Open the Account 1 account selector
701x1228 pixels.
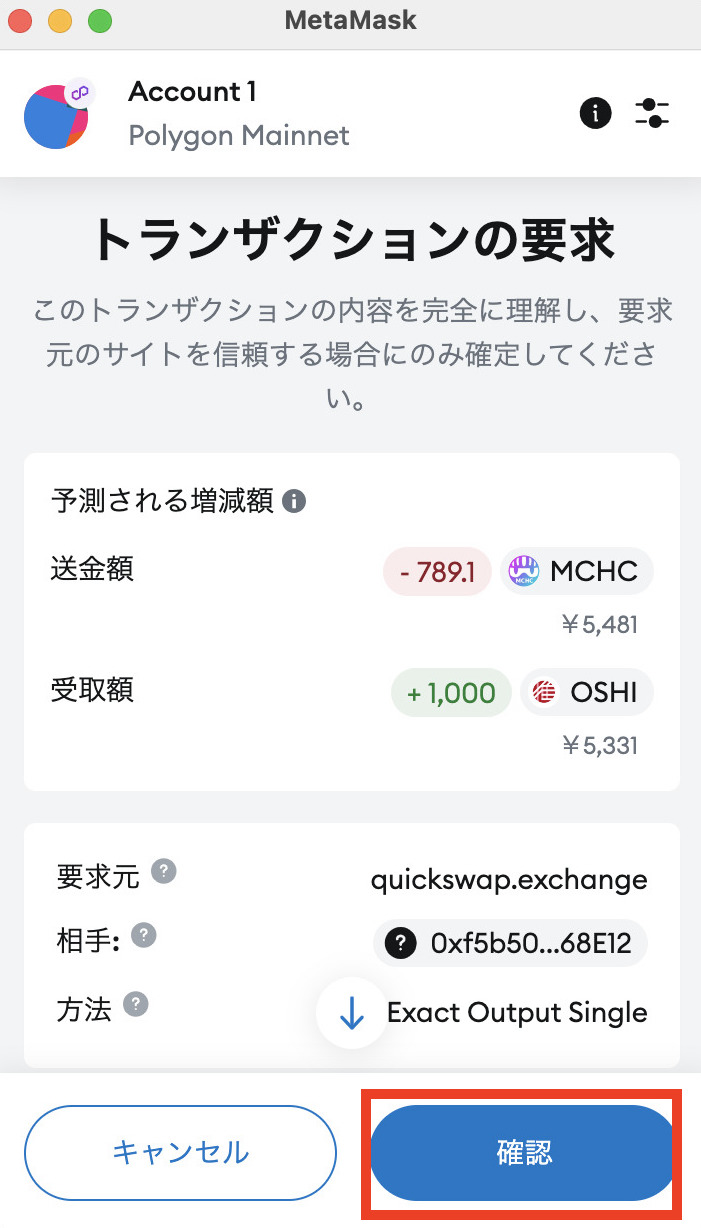[192, 91]
